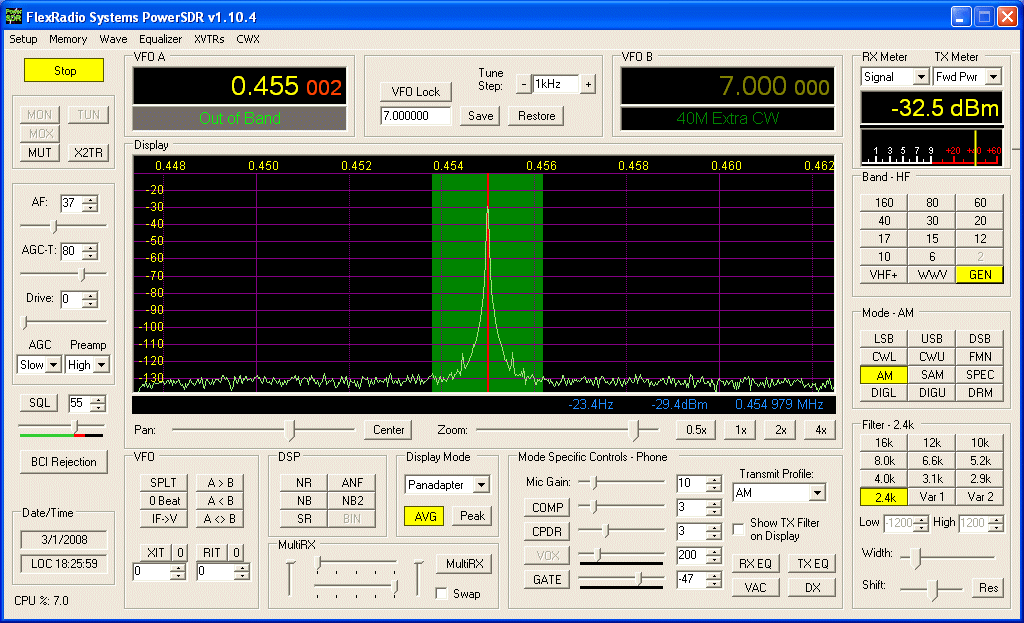
Task: Select the 40 meter band button
Action: pyautogui.click(x=884, y=221)
